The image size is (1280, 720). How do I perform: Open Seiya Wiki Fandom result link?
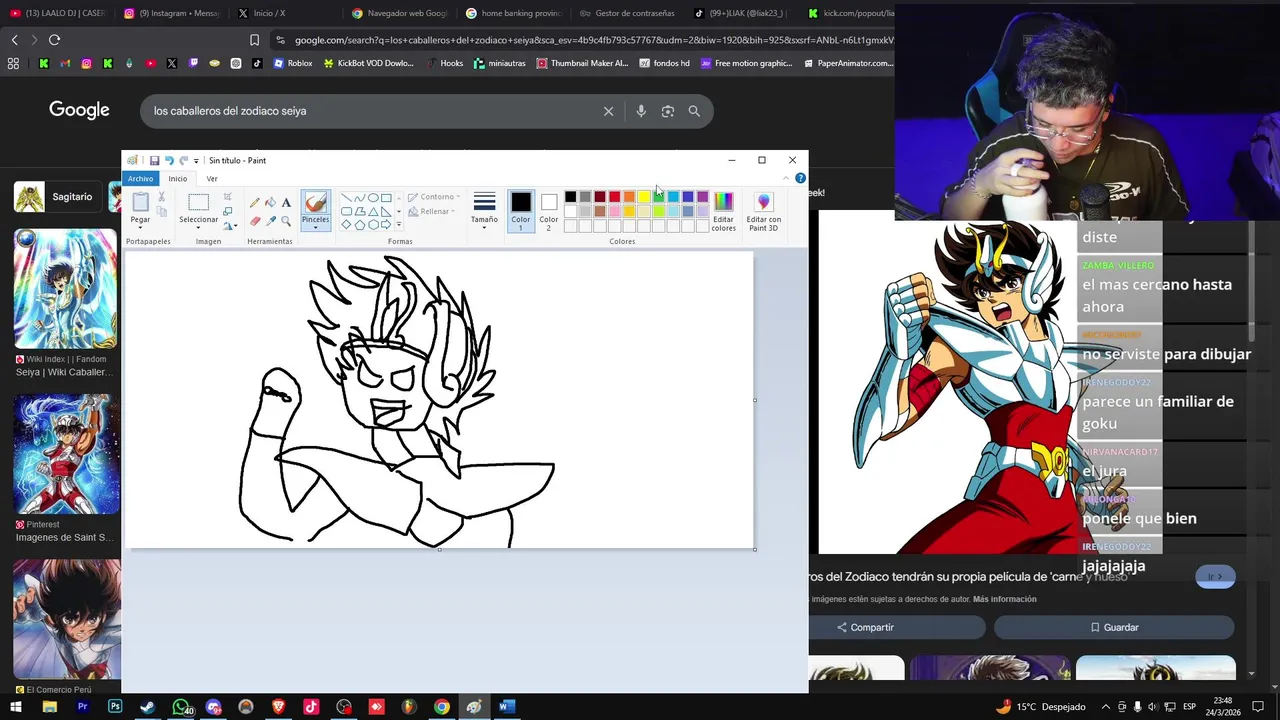coord(66,366)
